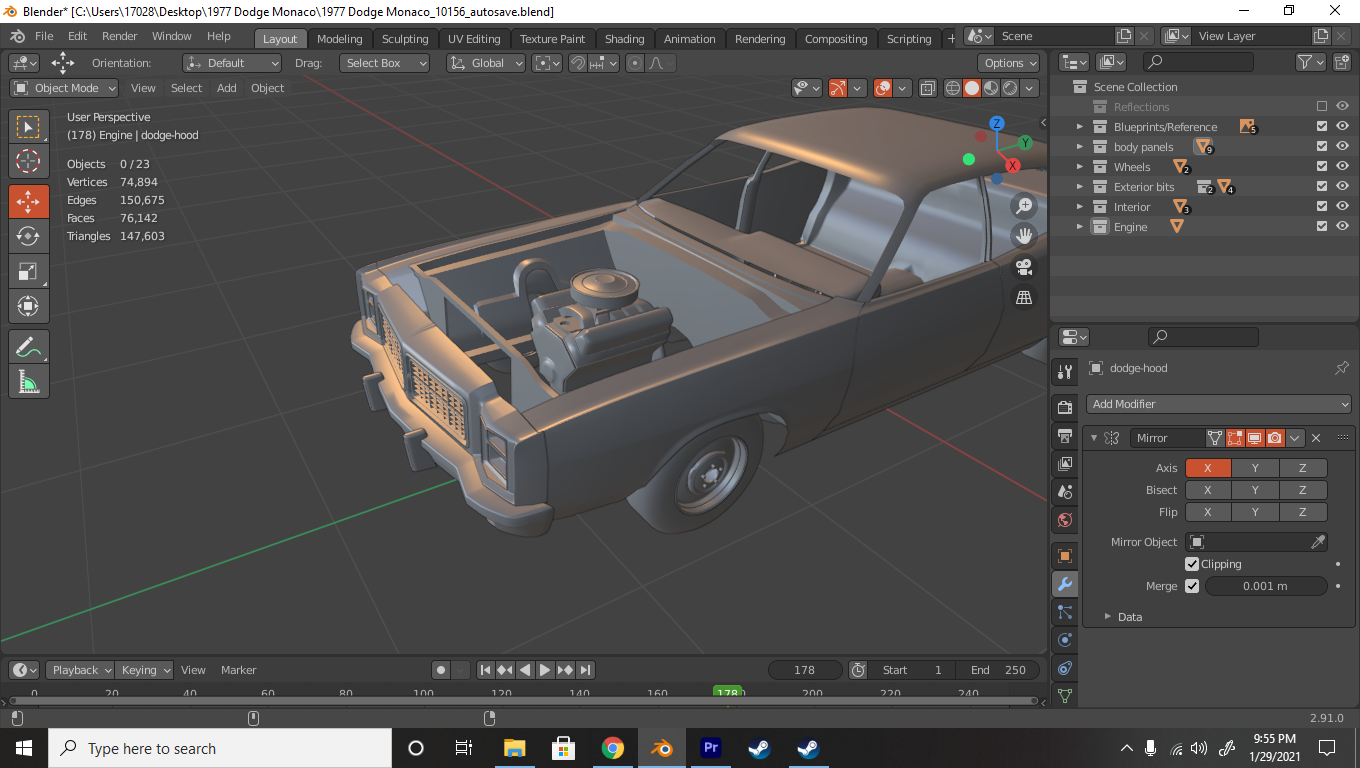Play the animation forward
This screenshot has width=1360, height=768.
pos(545,670)
